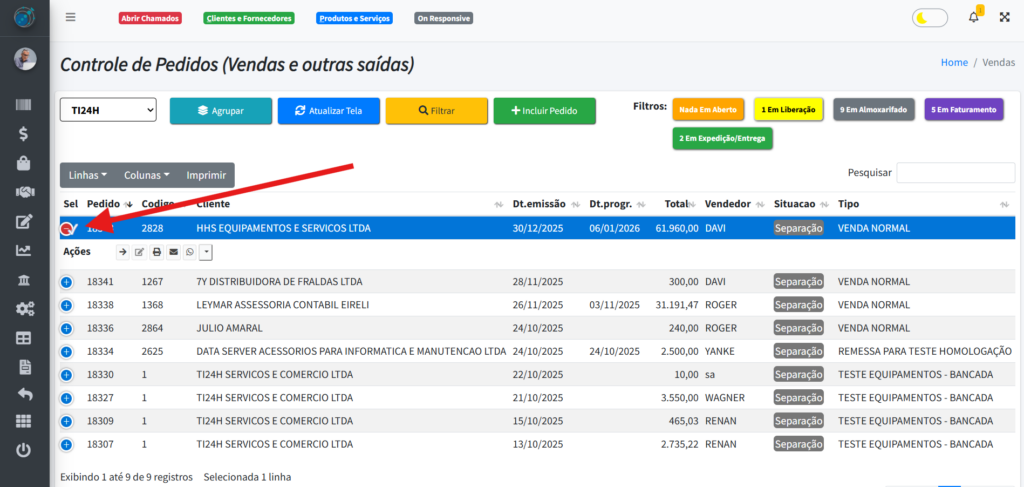Open the Colunas dropdown menu
The height and width of the screenshot is (487, 1024).
146,175
